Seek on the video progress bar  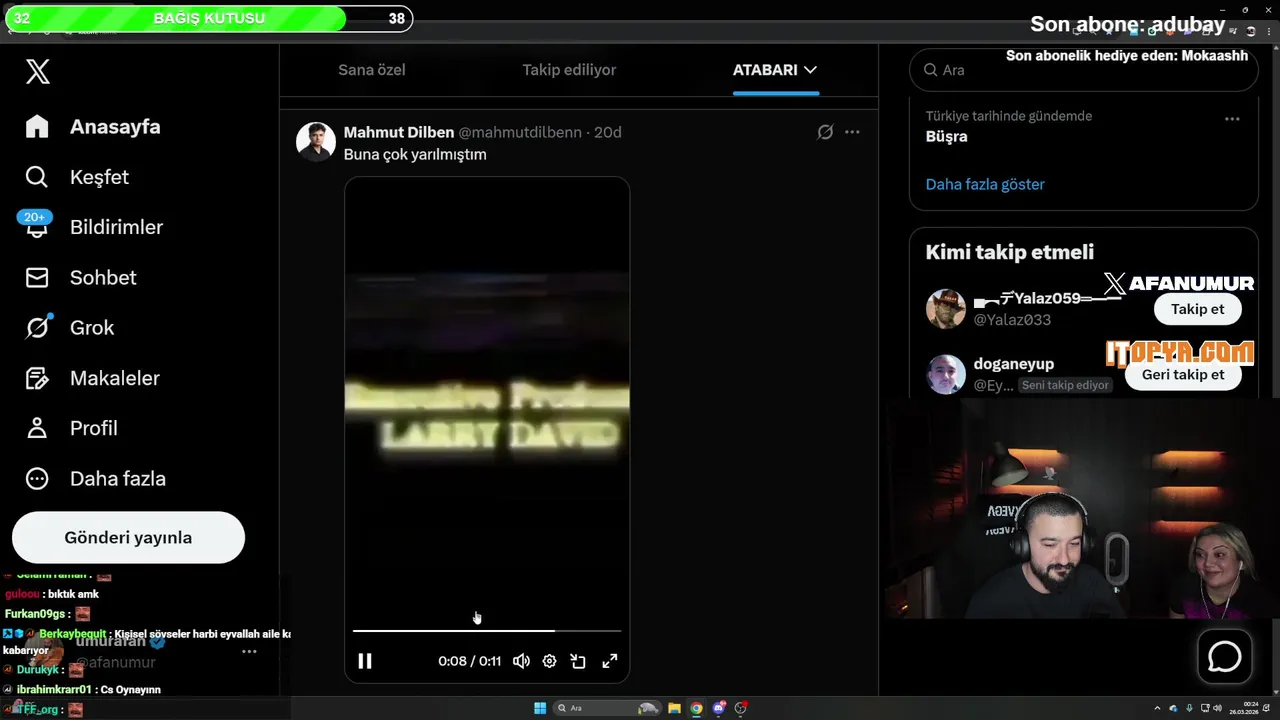click(x=487, y=631)
